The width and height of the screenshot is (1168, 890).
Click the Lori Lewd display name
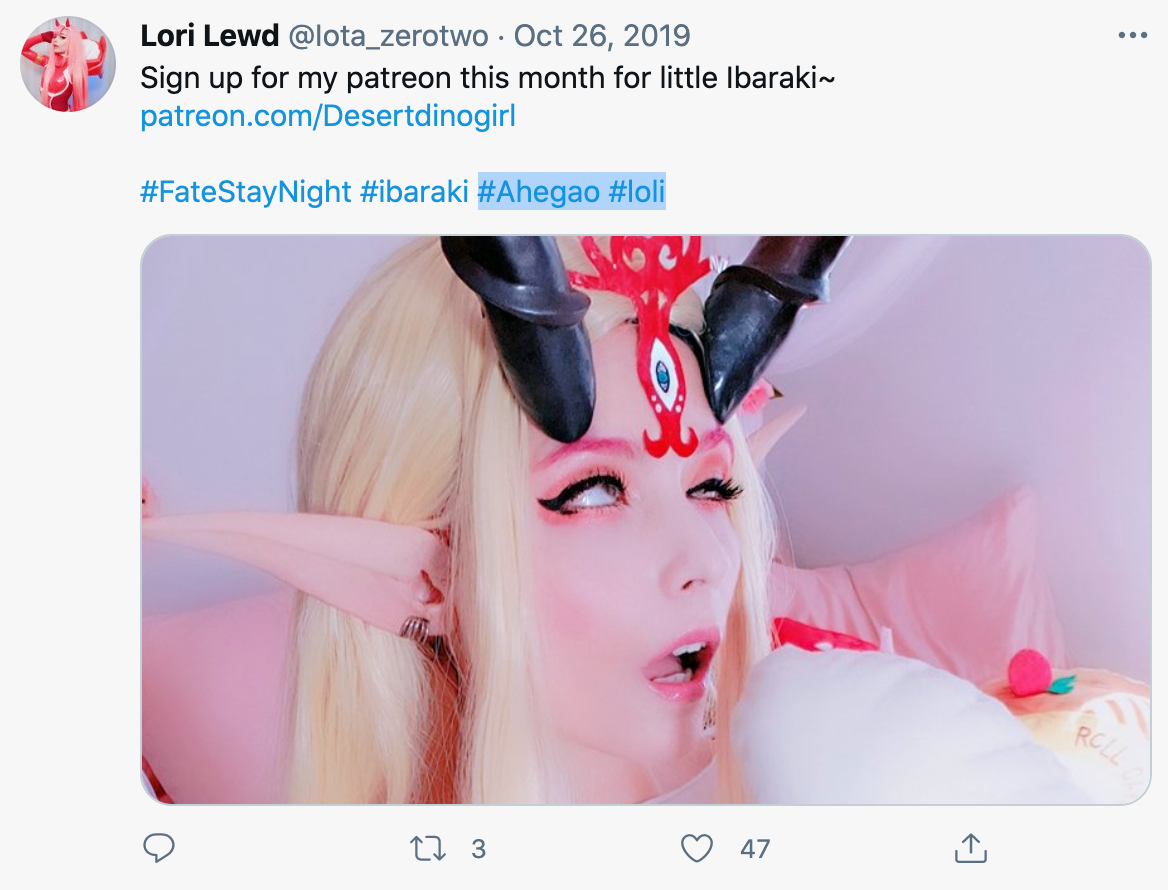(x=209, y=36)
